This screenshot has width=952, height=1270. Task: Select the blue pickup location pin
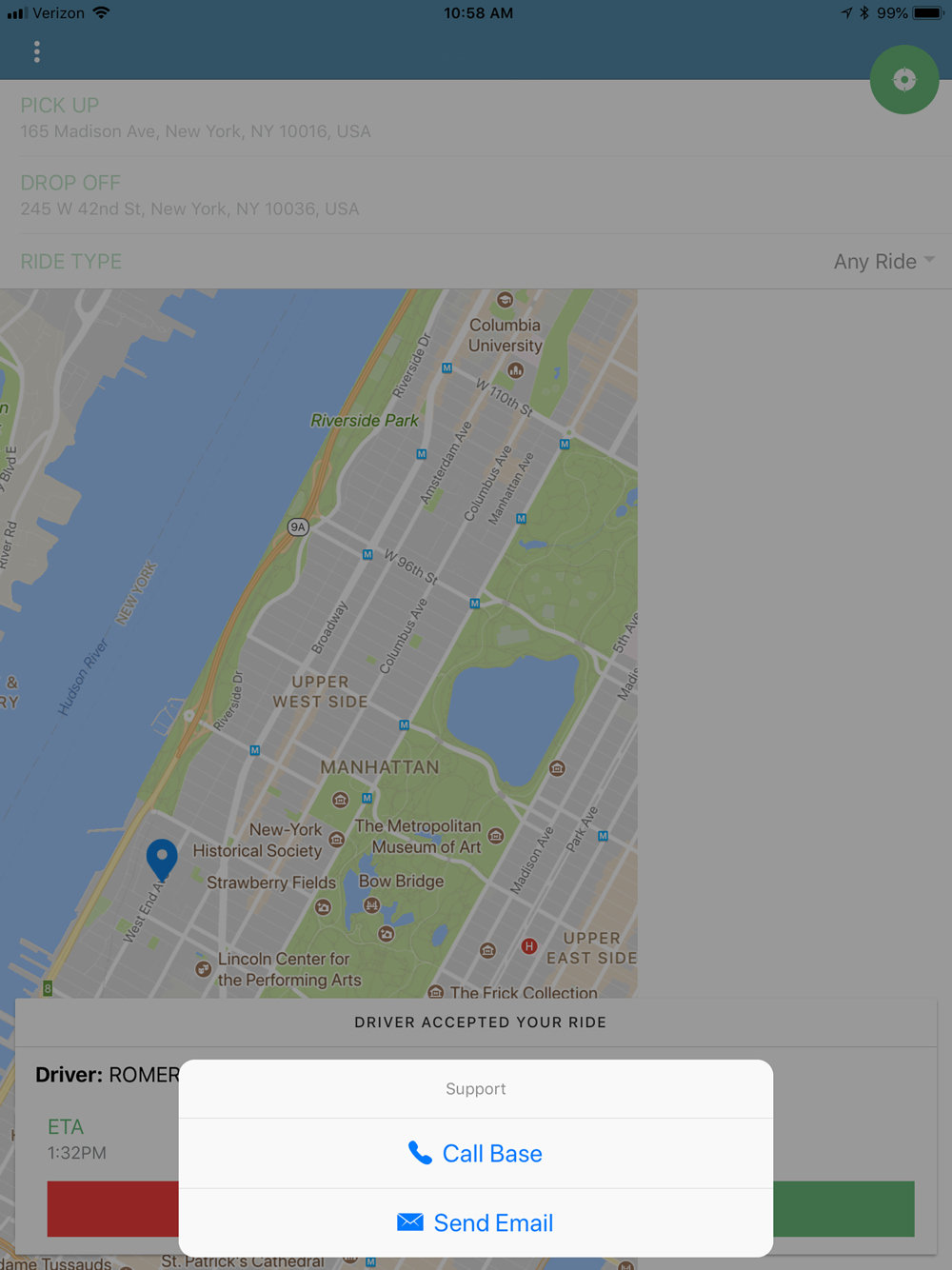[162, 860]
